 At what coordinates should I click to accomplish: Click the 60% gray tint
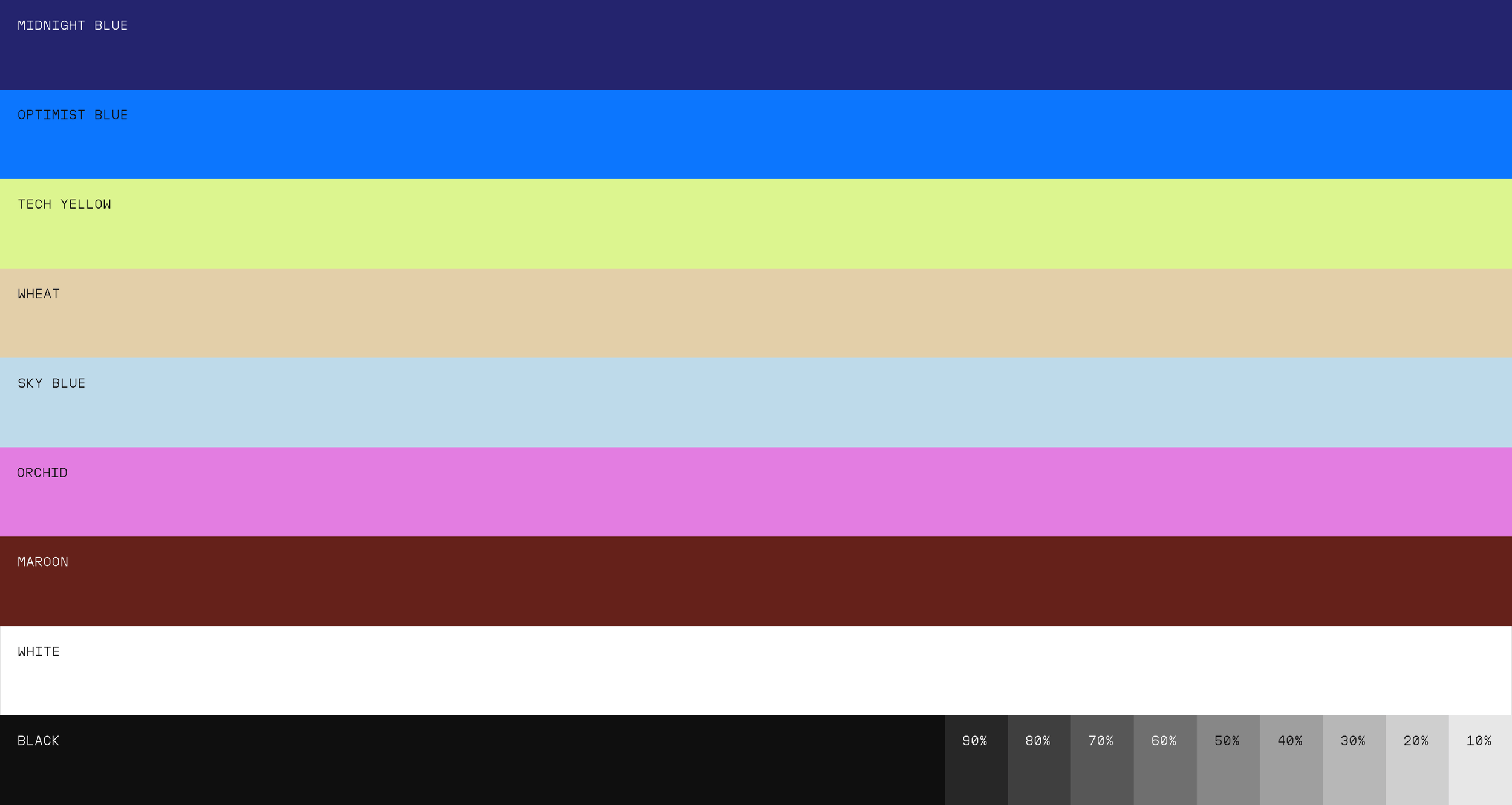tap(1165, 760)
